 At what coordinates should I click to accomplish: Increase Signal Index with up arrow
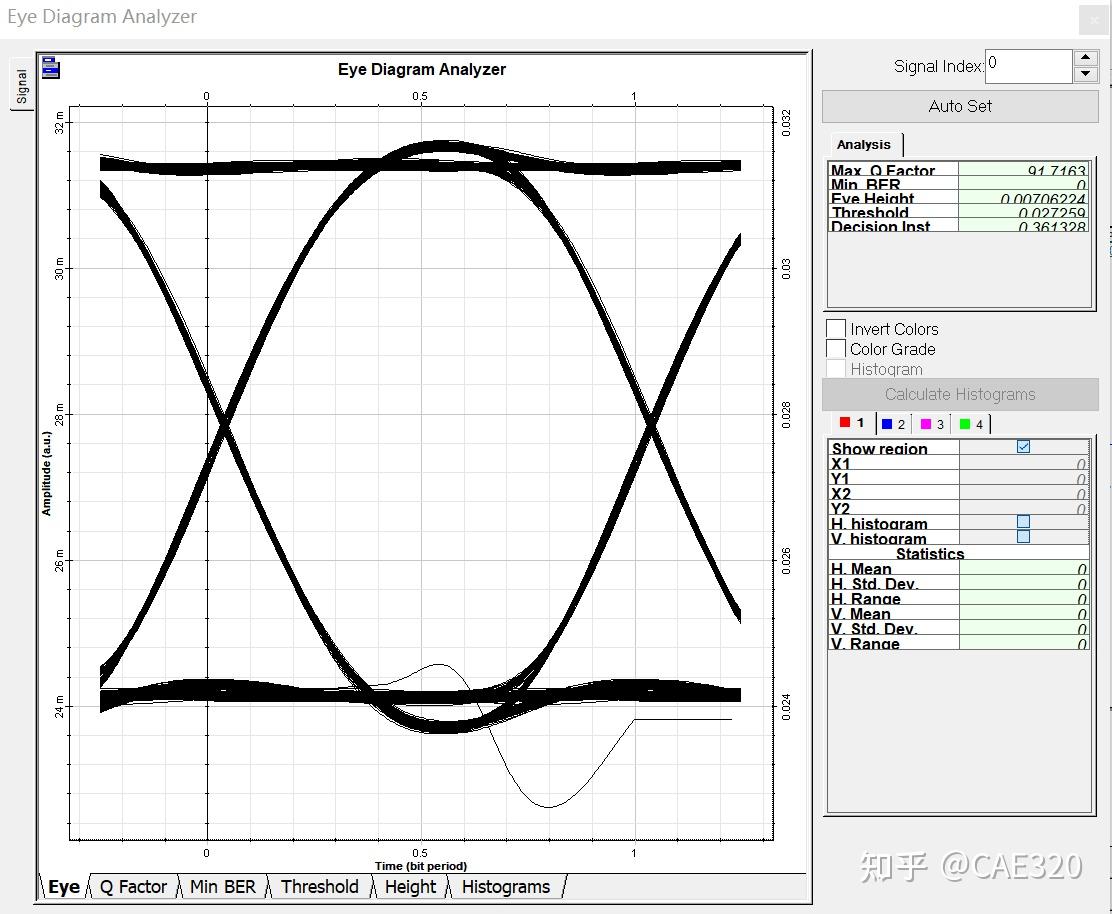pyautogui.click(x=1086, y=58)
